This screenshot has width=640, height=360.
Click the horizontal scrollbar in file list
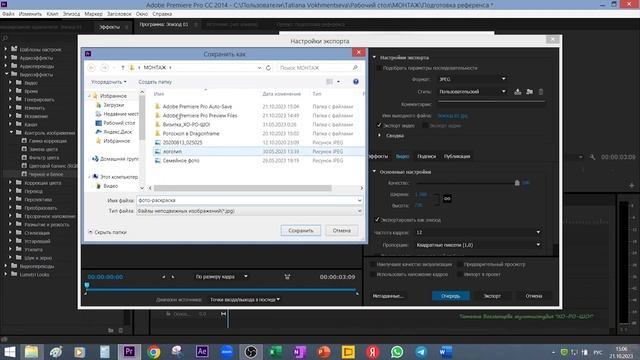pos(243,188)
